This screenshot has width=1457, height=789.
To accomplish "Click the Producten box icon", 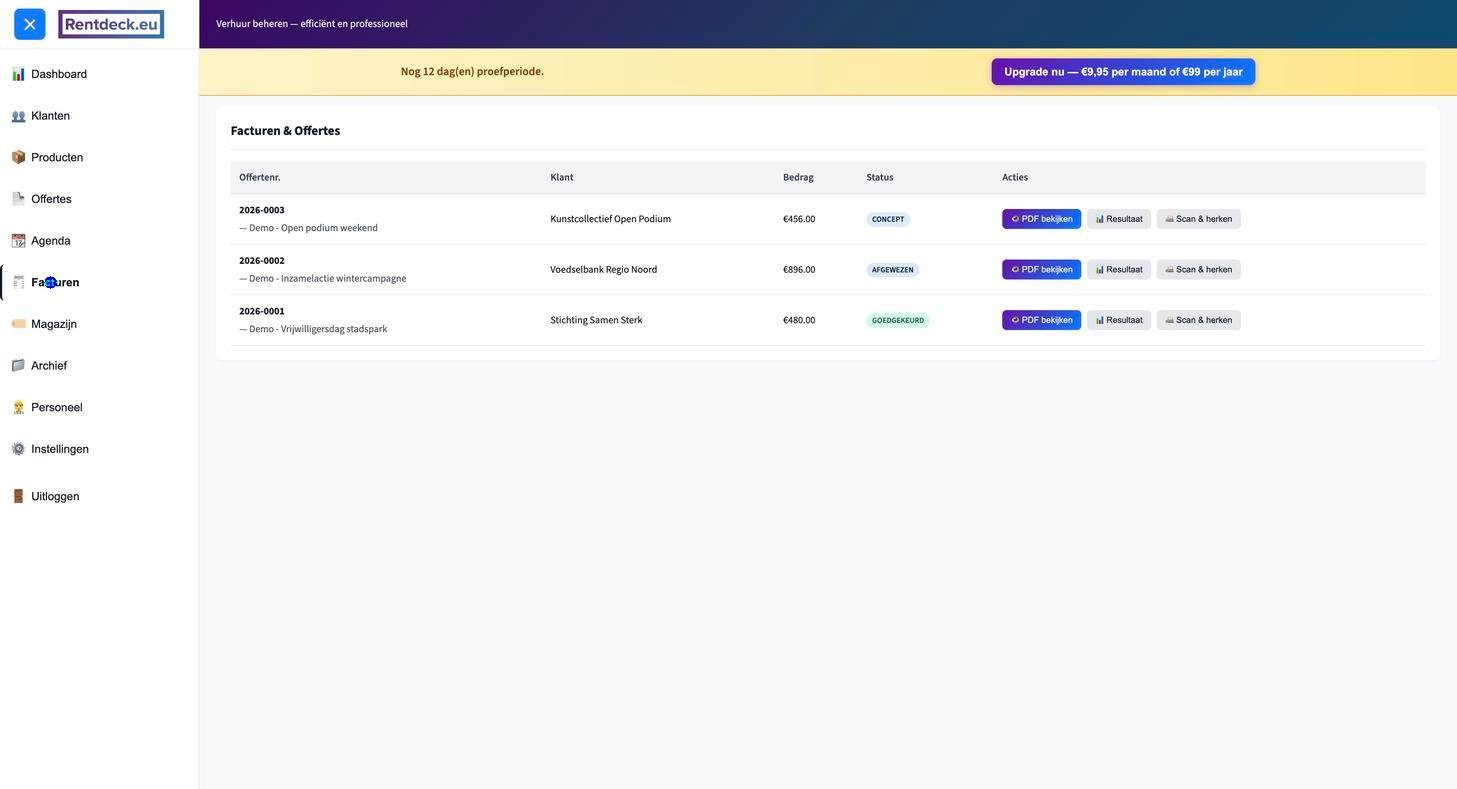I will (x=18, y=157).
